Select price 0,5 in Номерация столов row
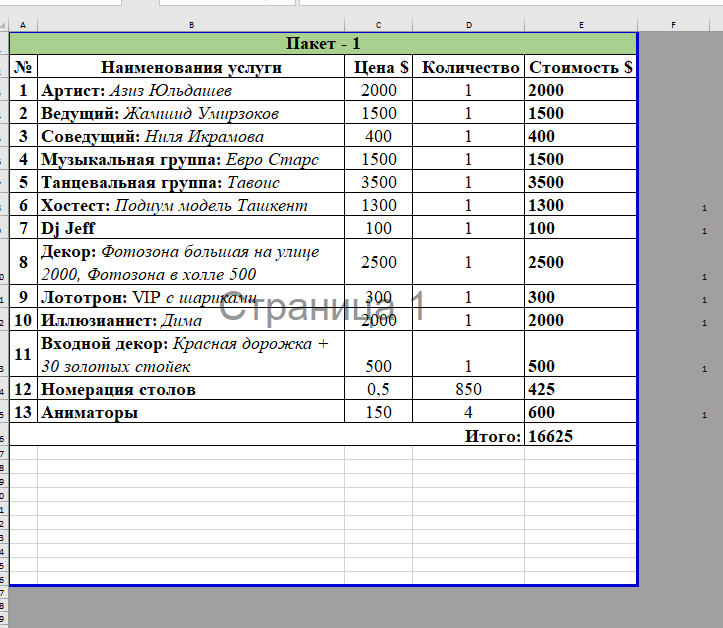 pos(379,389)
